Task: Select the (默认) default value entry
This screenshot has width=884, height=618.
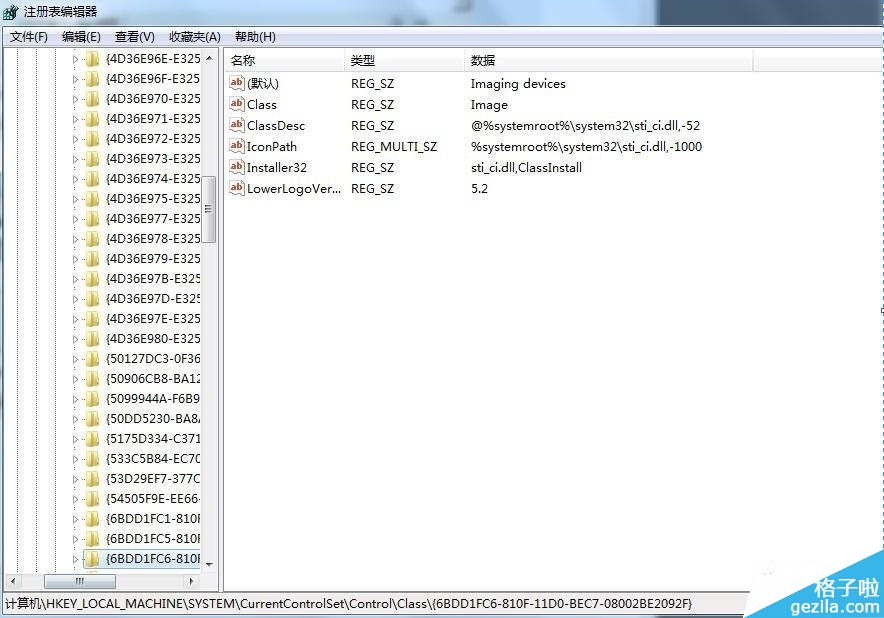Action: pos(263,84)
